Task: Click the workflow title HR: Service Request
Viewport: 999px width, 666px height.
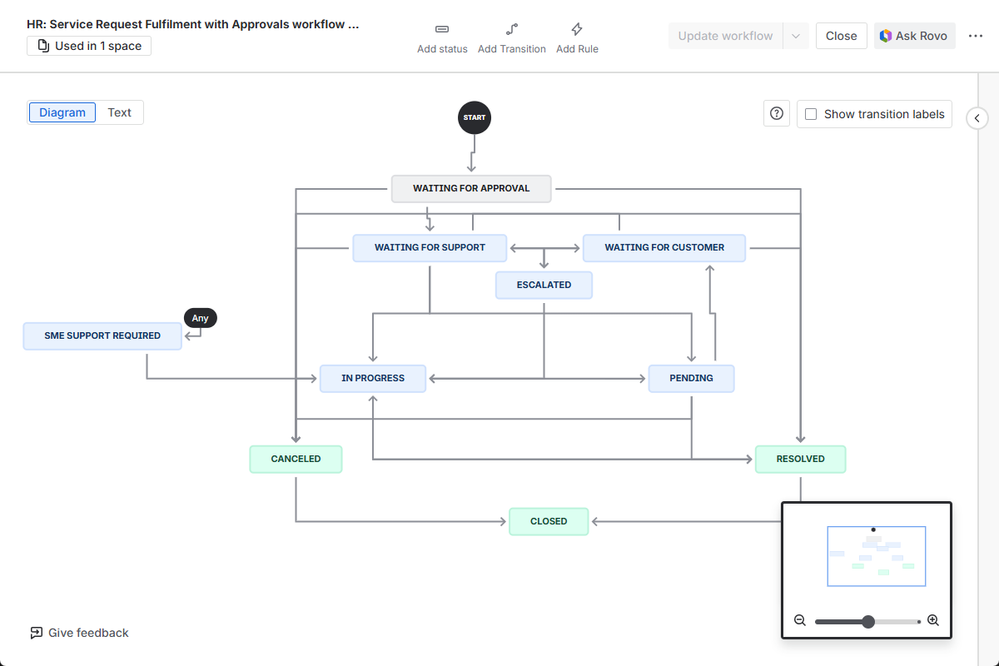Action: (x=192, y=24)
